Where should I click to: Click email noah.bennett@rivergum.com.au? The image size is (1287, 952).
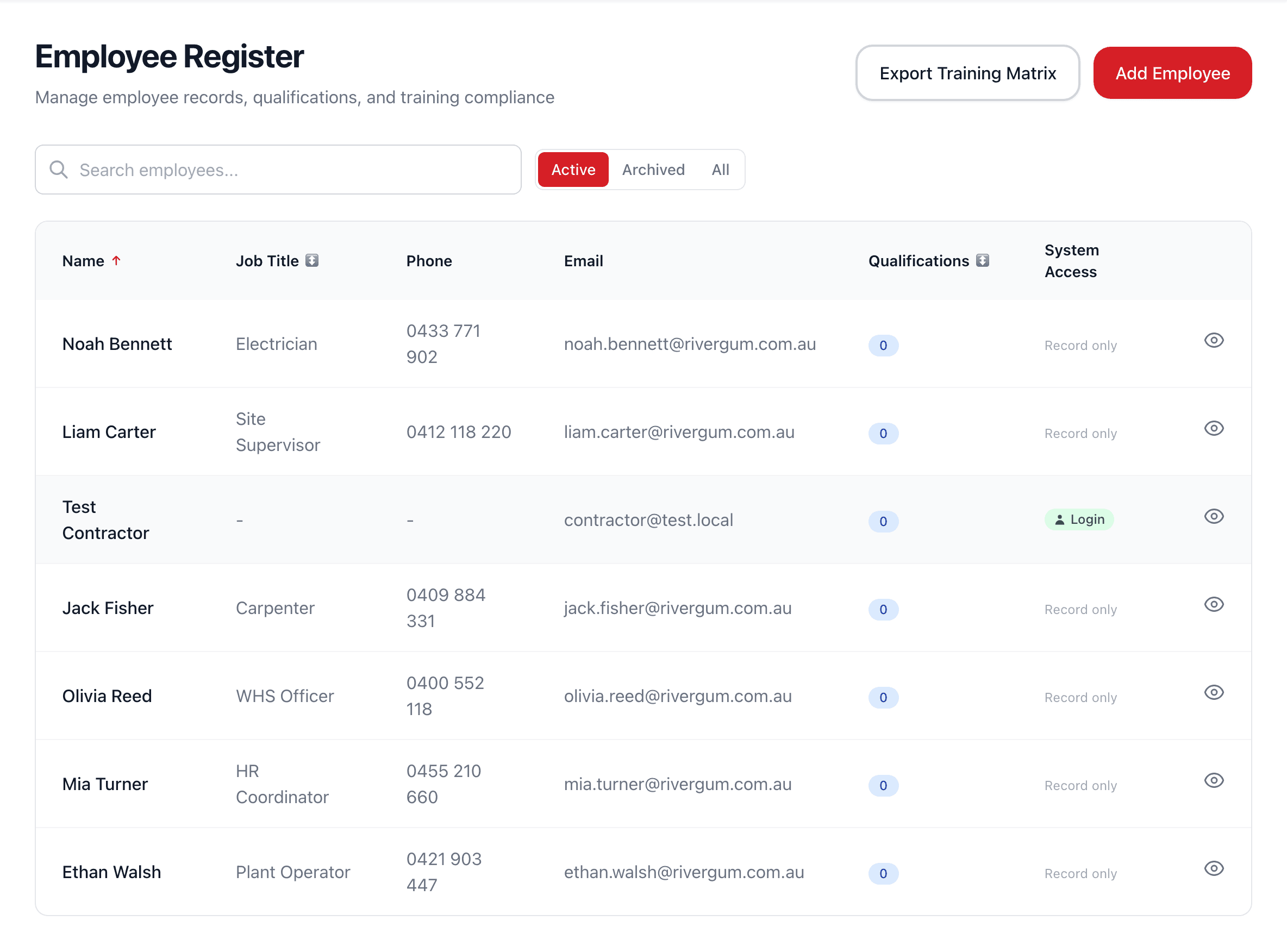(x=689, y=344)
